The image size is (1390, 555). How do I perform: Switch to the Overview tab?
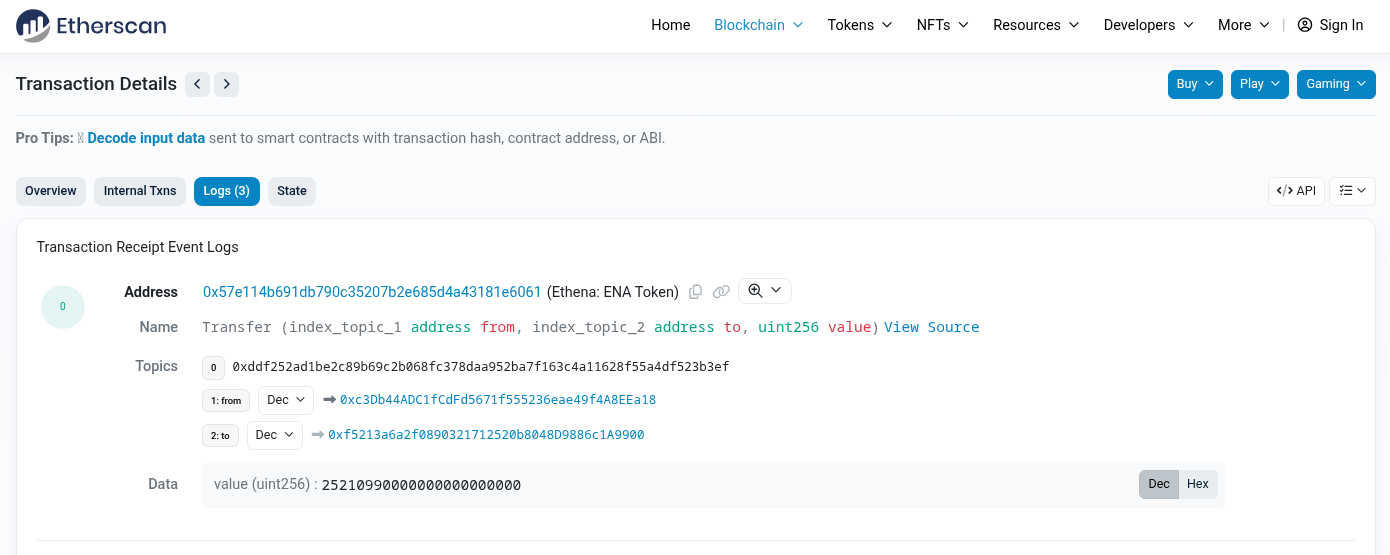(x=51, y=191)
